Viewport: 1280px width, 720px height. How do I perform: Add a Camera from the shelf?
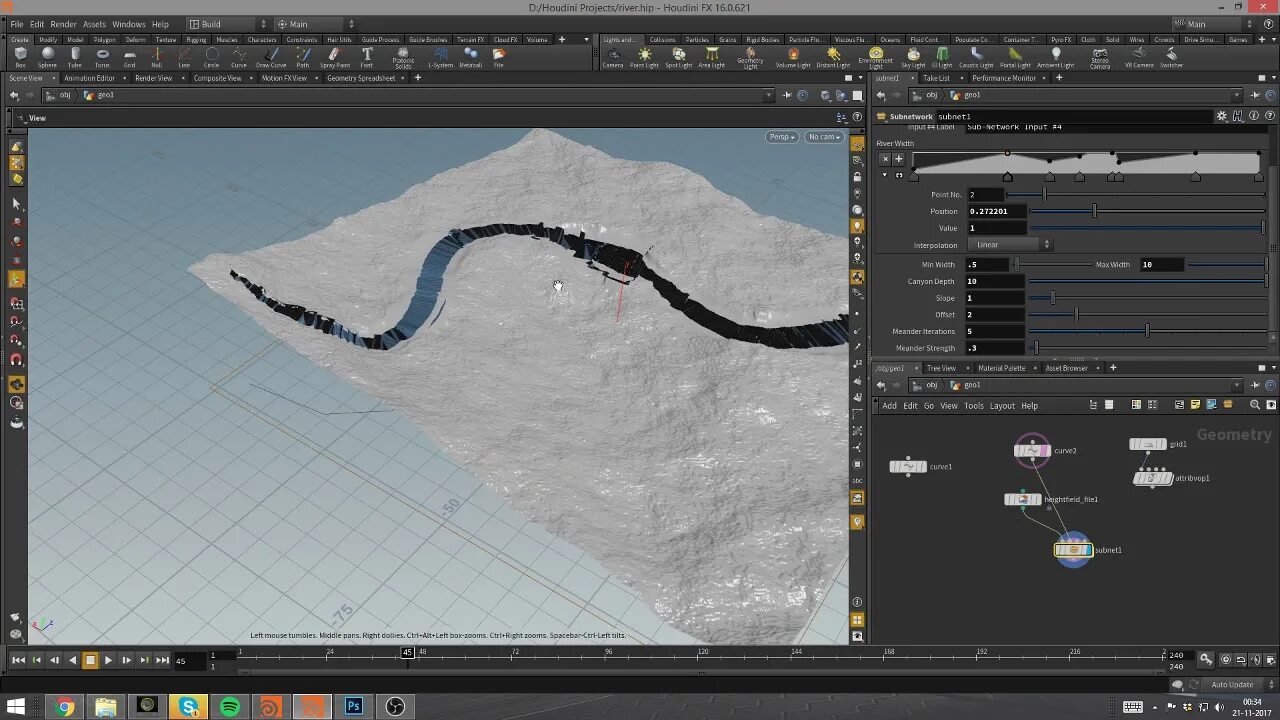[x=612, y=57]
